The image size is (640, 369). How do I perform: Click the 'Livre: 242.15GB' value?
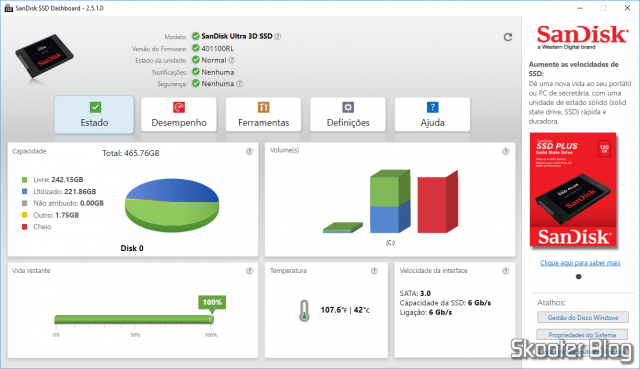click(x=58, y=180)
